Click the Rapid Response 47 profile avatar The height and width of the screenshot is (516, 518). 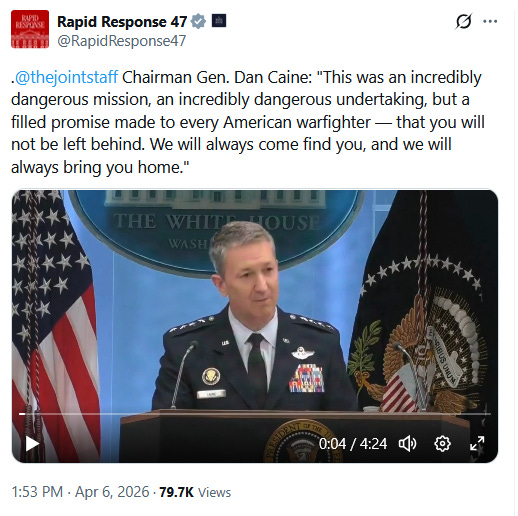pos(30,29)
